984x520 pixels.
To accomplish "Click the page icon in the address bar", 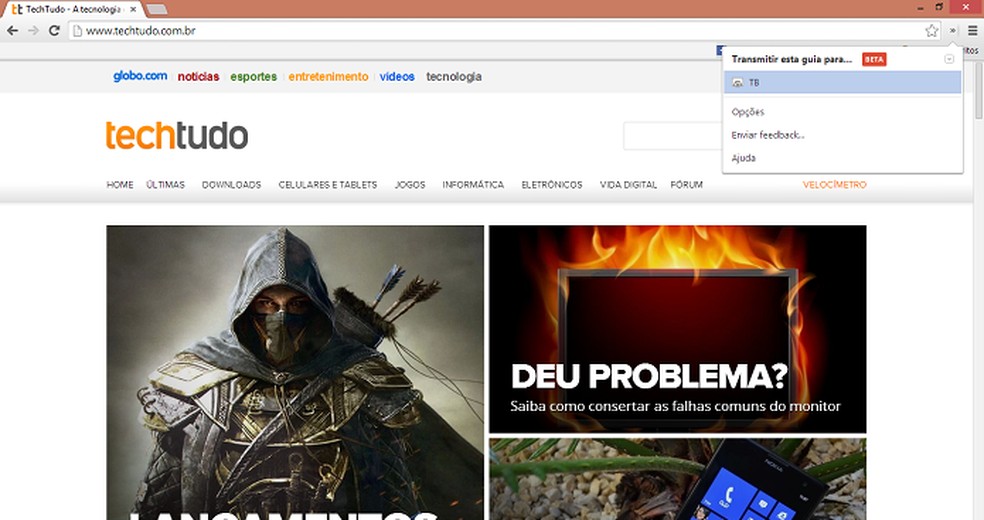I will point(77,31).
